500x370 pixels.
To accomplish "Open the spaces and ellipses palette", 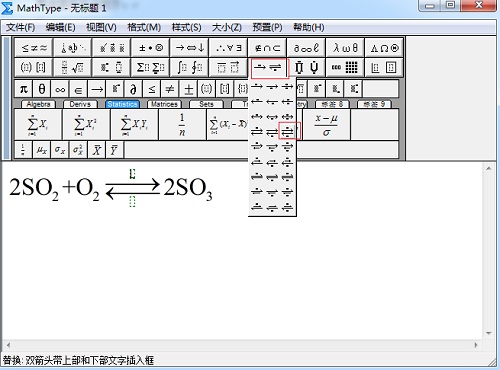I will click(73, 48).
